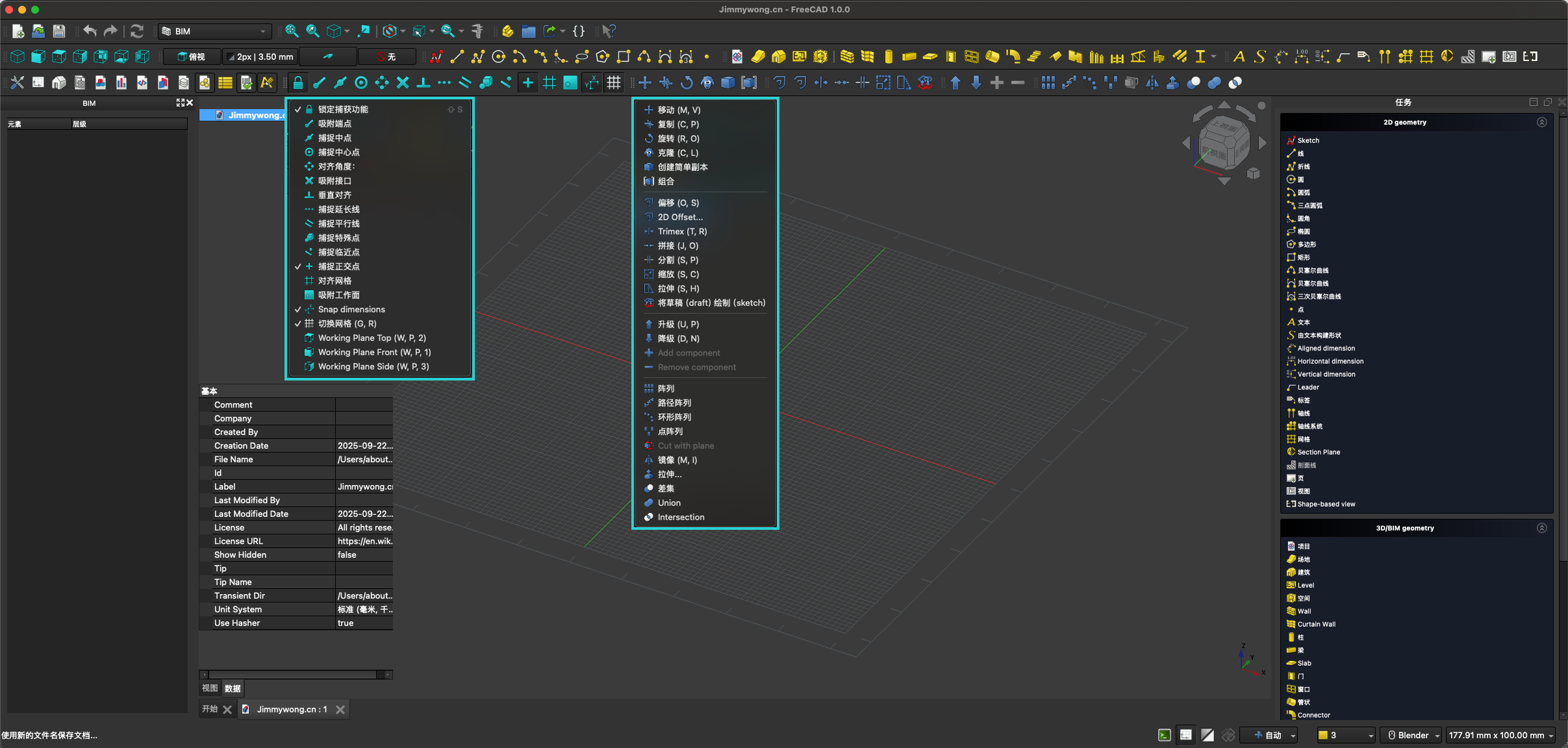This screenshot has width=1568, height=748.
Task: Collapse the 2D geometry task section
Action: pos(1542,122)
